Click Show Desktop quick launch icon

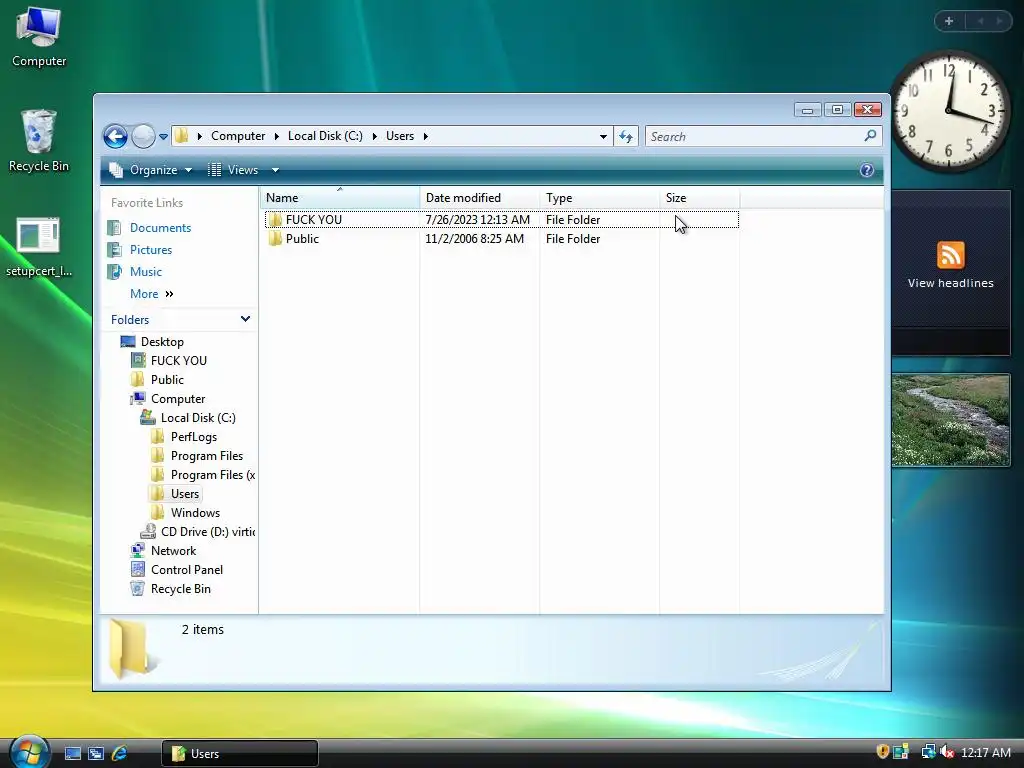(x=72, y=753)
